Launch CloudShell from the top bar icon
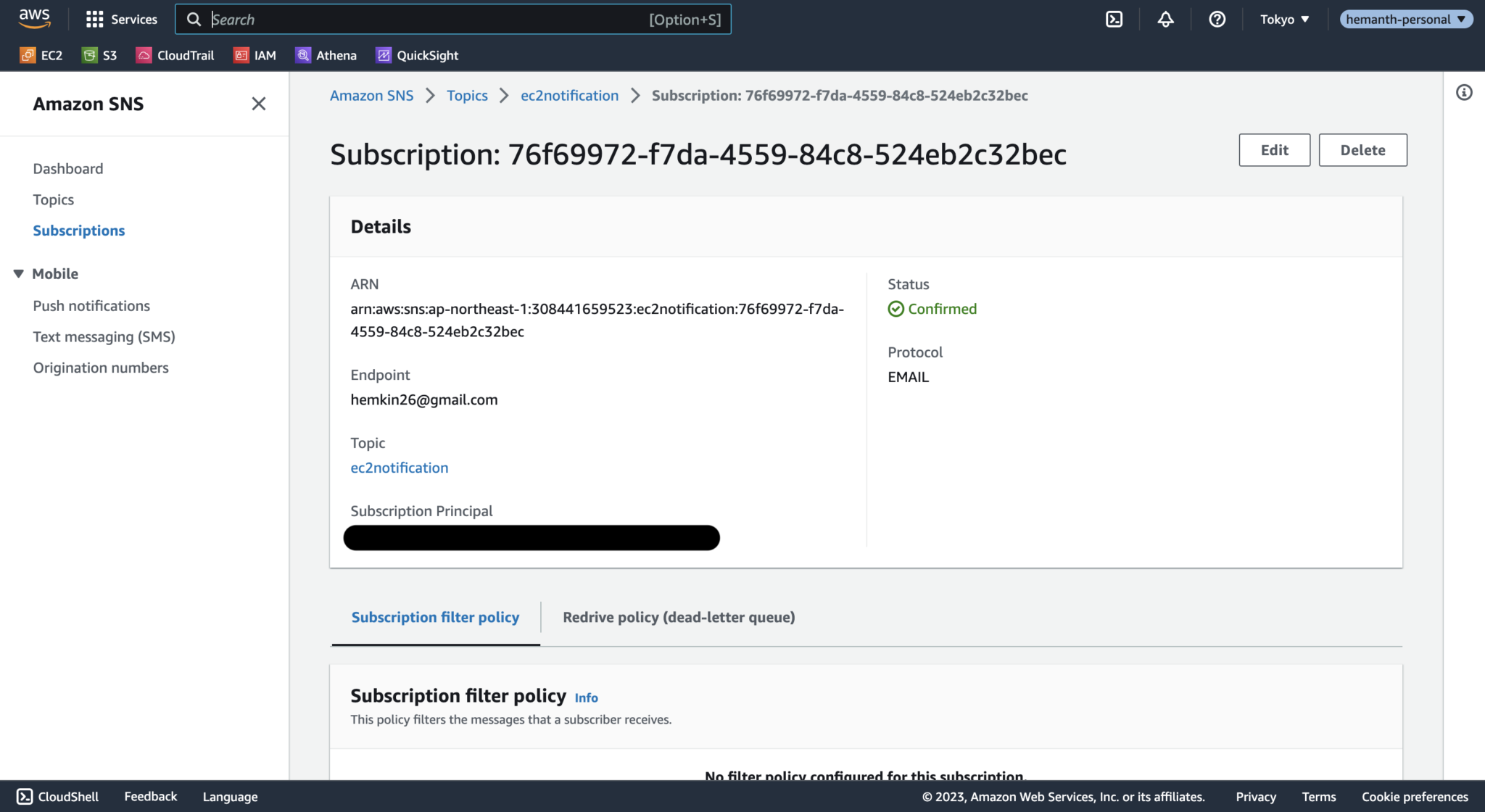The width and height of the screenshot is (1485, 812). pyautogui.click(x=1114, y=19)
